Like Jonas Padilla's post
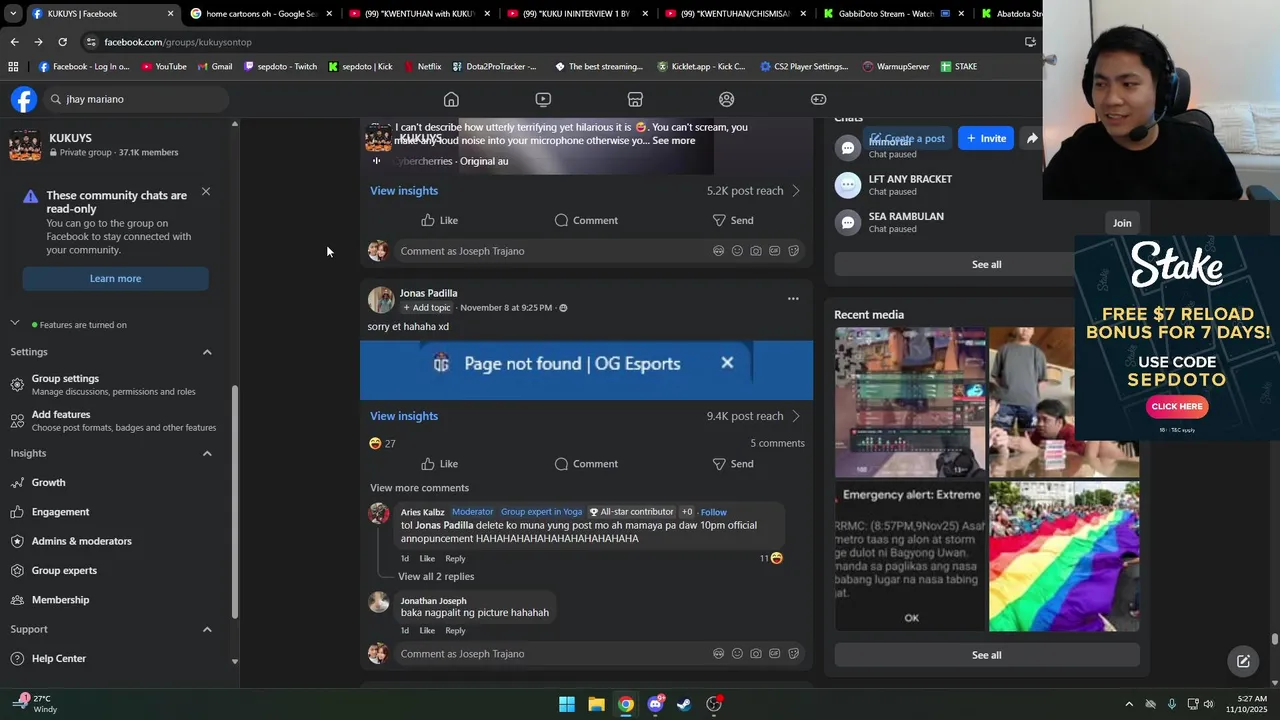The width and height of the screenshot is (1280, 720). coord(439,464)
